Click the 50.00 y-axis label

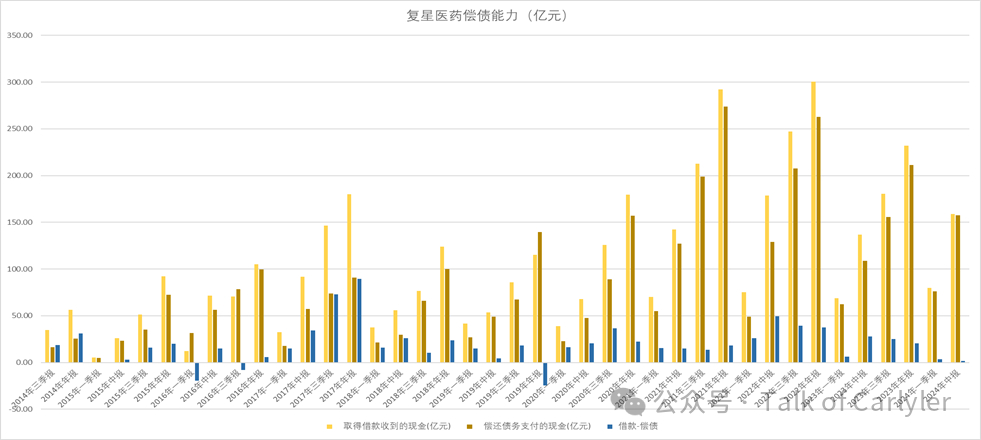[x=21, y=315]
